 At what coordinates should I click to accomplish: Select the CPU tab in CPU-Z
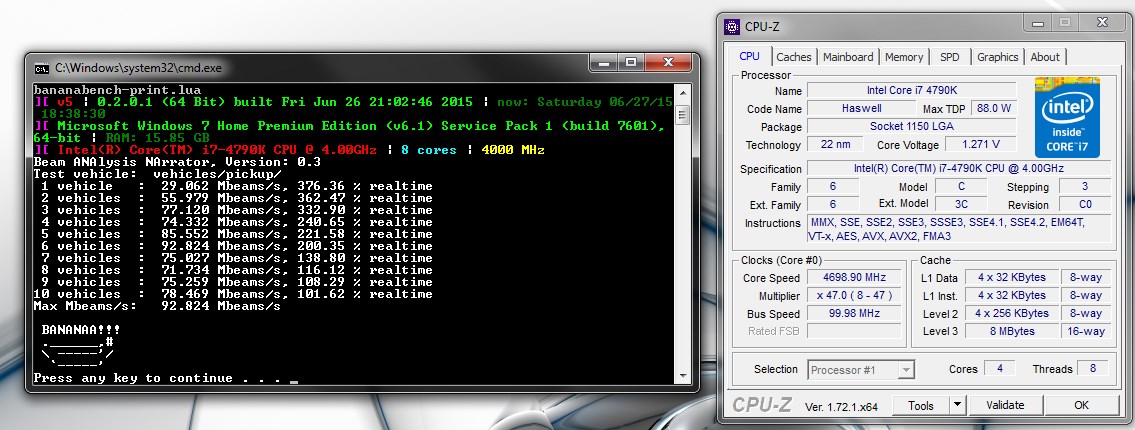coord(749,56)
